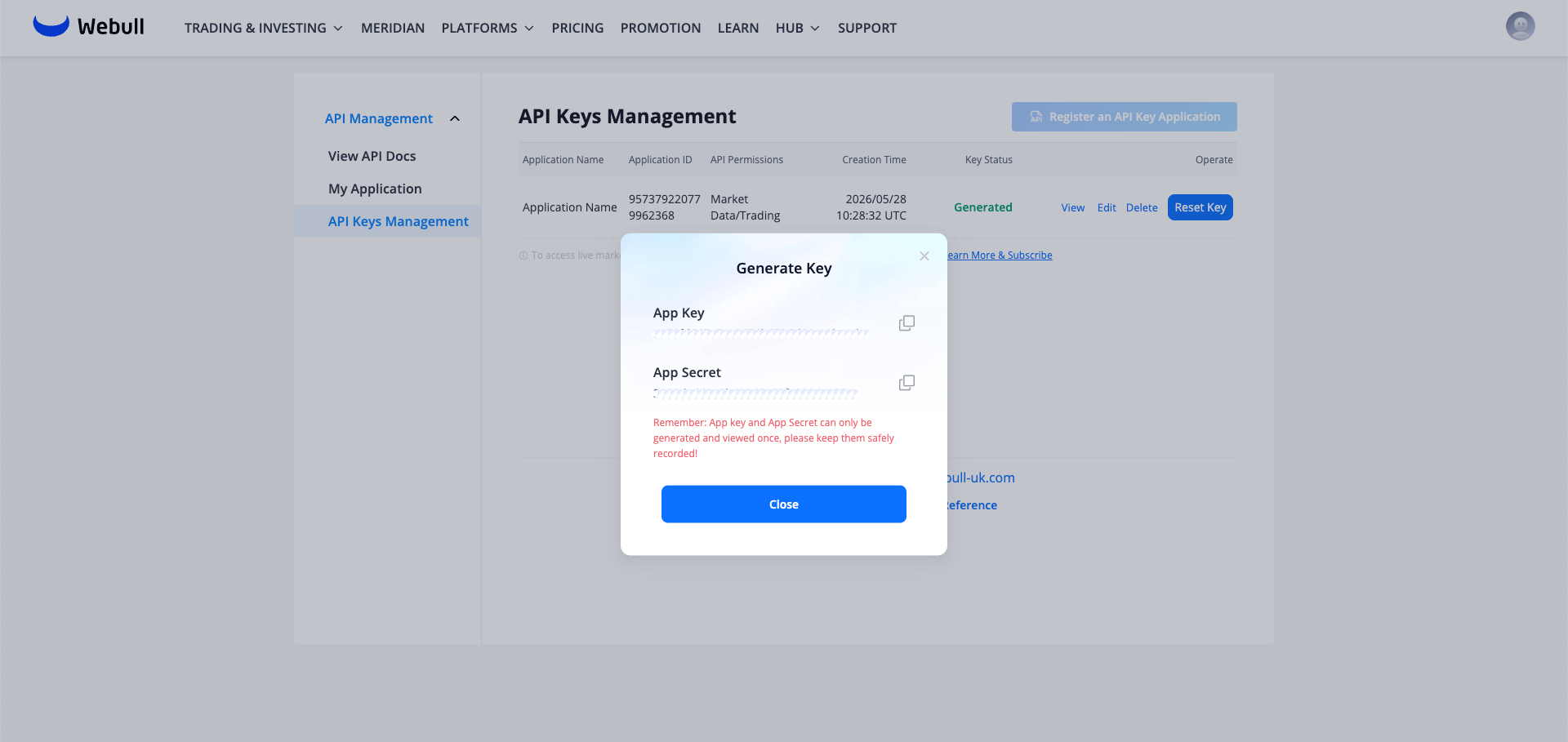Open My Application in sidebar
Viewport: 1568px width, 742px height.
375,189
